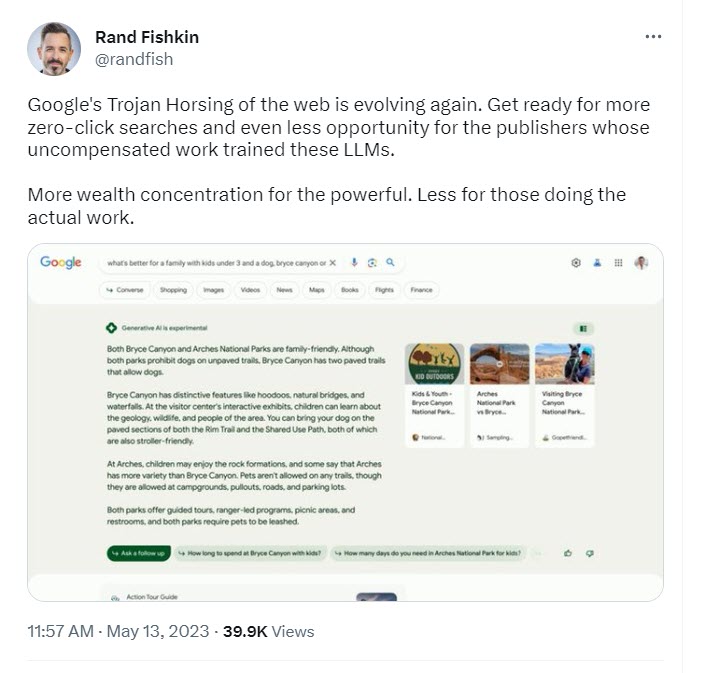The height and width of the screenshot is (673, 710).
Task: Select the Shopping search filter chip
Action: coord(173,290)
